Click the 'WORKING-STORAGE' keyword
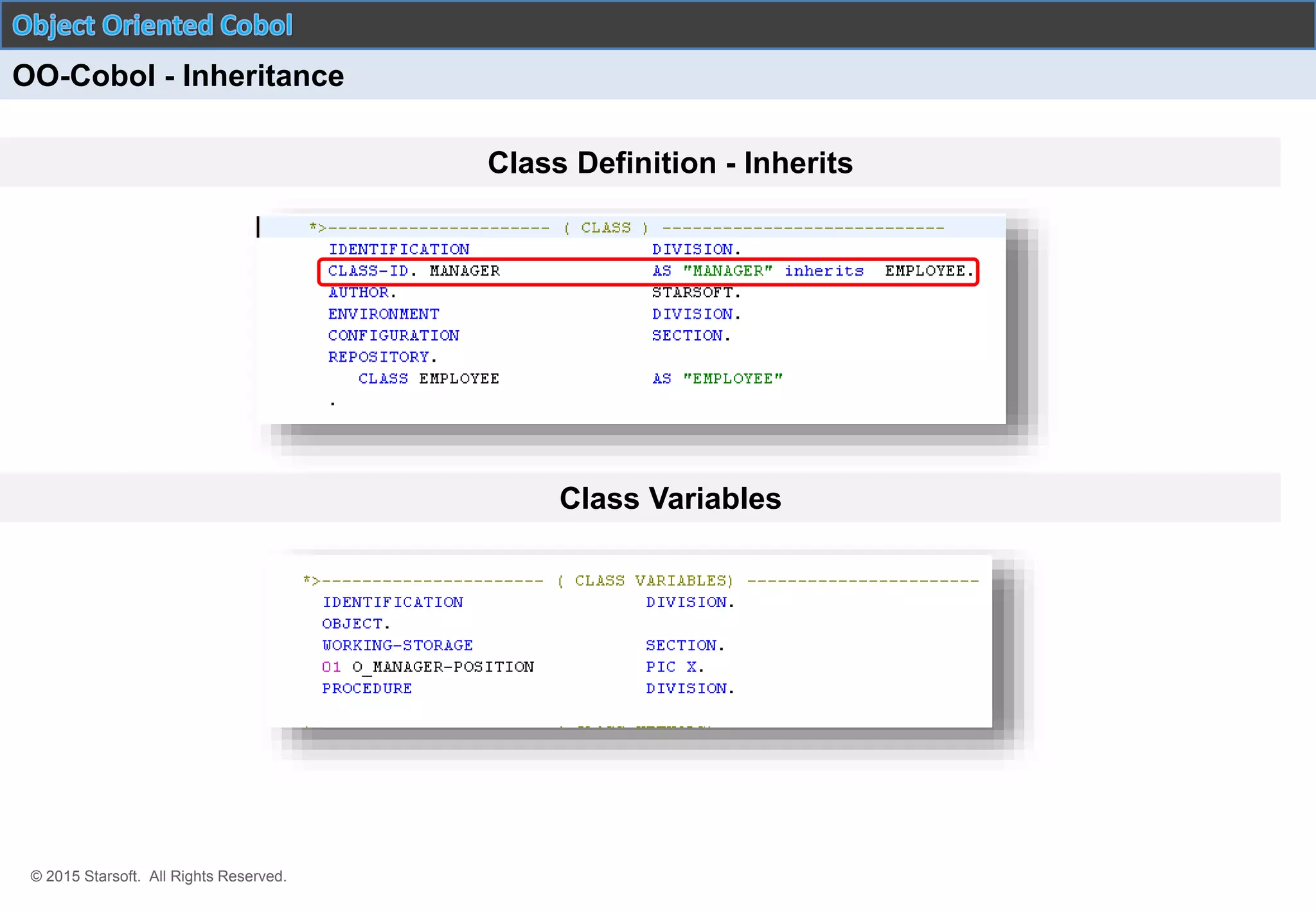The width and height of the screenshot is (1316, 911). [398, 646]
